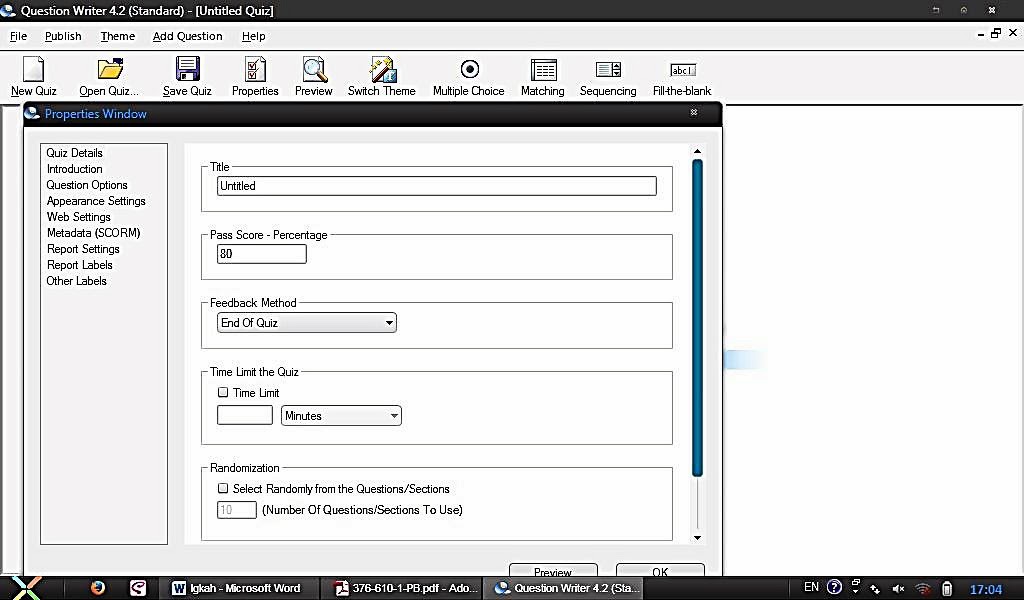Viewport: 1024px width, 600px height.
Task: Open the Help menu
Action: [x=253, y=37]
